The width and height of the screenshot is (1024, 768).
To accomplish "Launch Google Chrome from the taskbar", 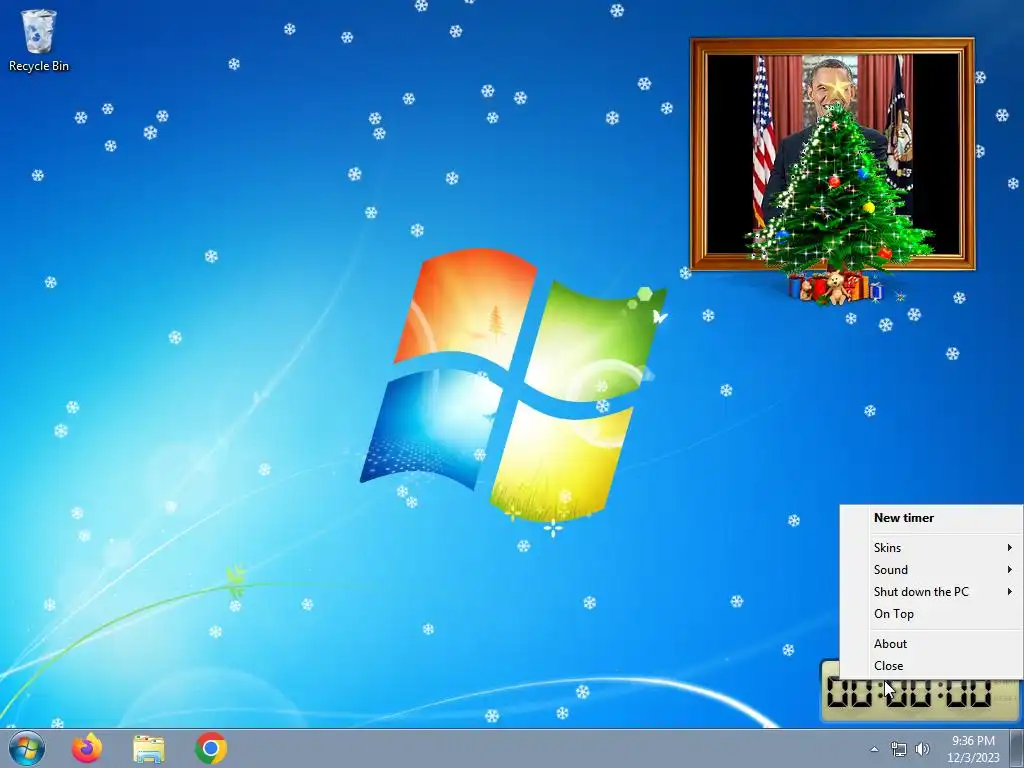I will (211, 748).
